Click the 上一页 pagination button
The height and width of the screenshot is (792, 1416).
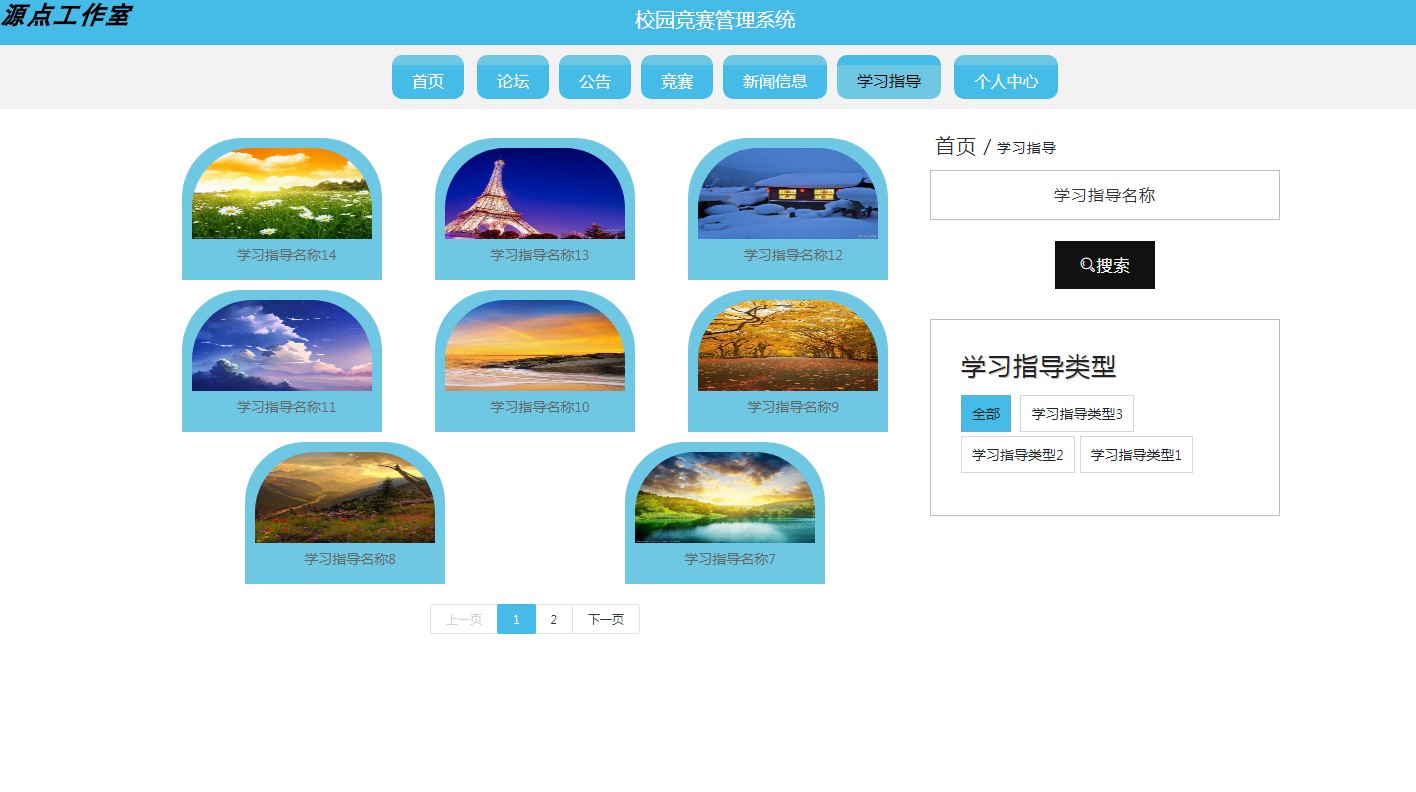pyautogui.click(x=464, y=619)
